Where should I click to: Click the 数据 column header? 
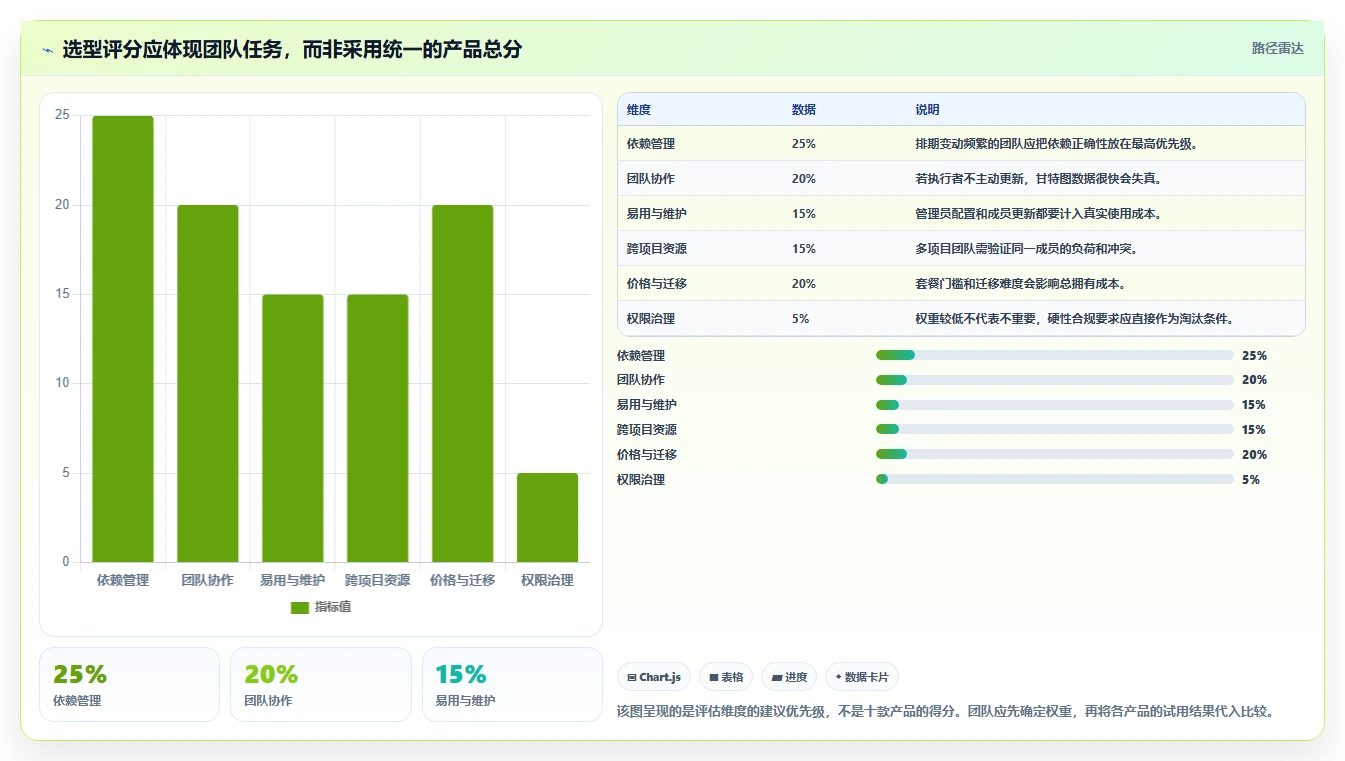tap(804, 110)
